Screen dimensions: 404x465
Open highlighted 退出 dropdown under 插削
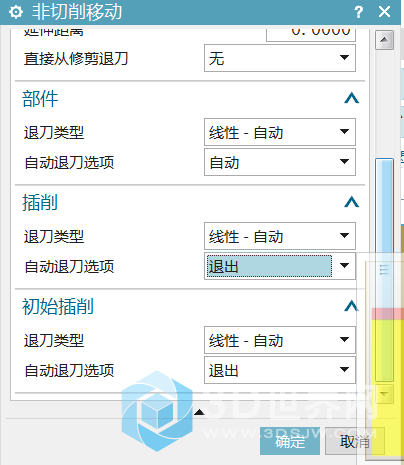click(x=280, y=266)
